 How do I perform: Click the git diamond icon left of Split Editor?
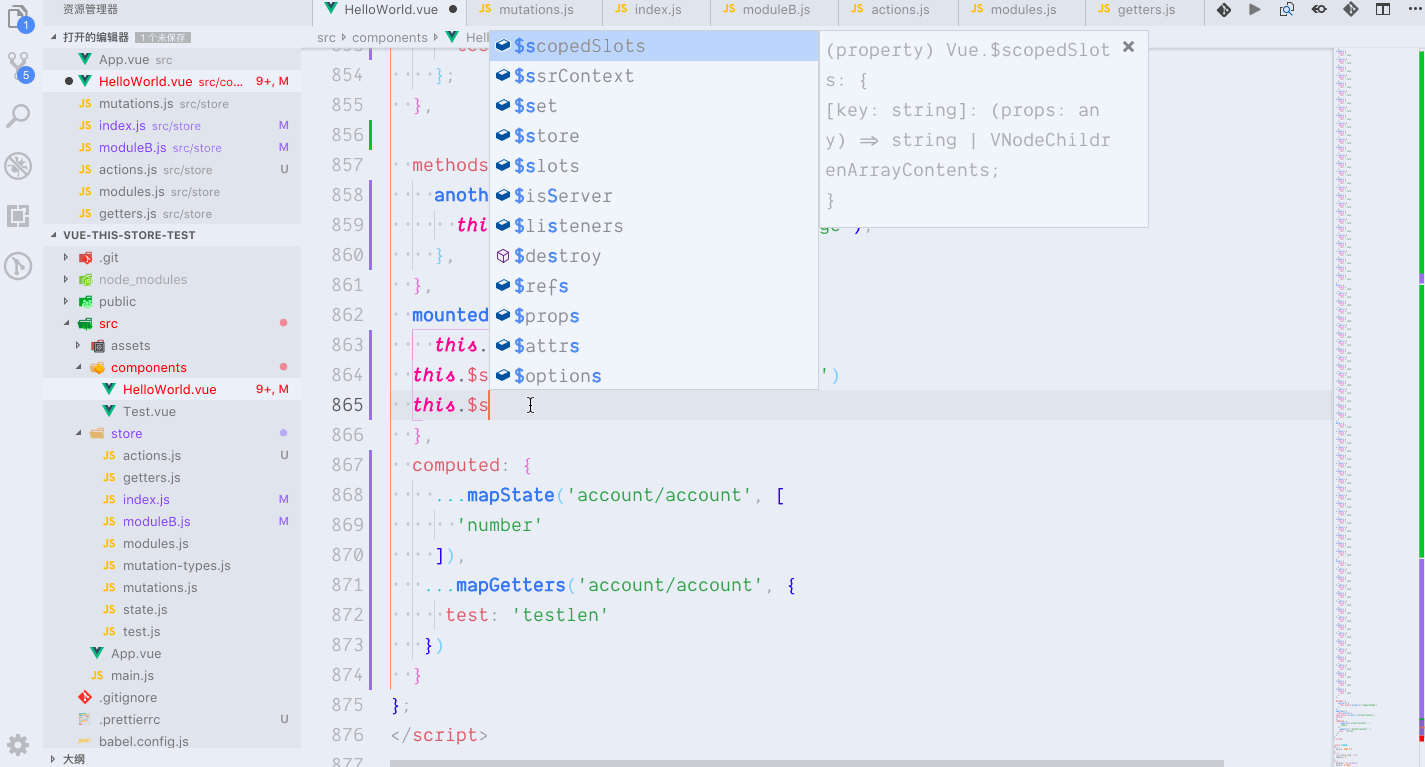[1351, 10]
